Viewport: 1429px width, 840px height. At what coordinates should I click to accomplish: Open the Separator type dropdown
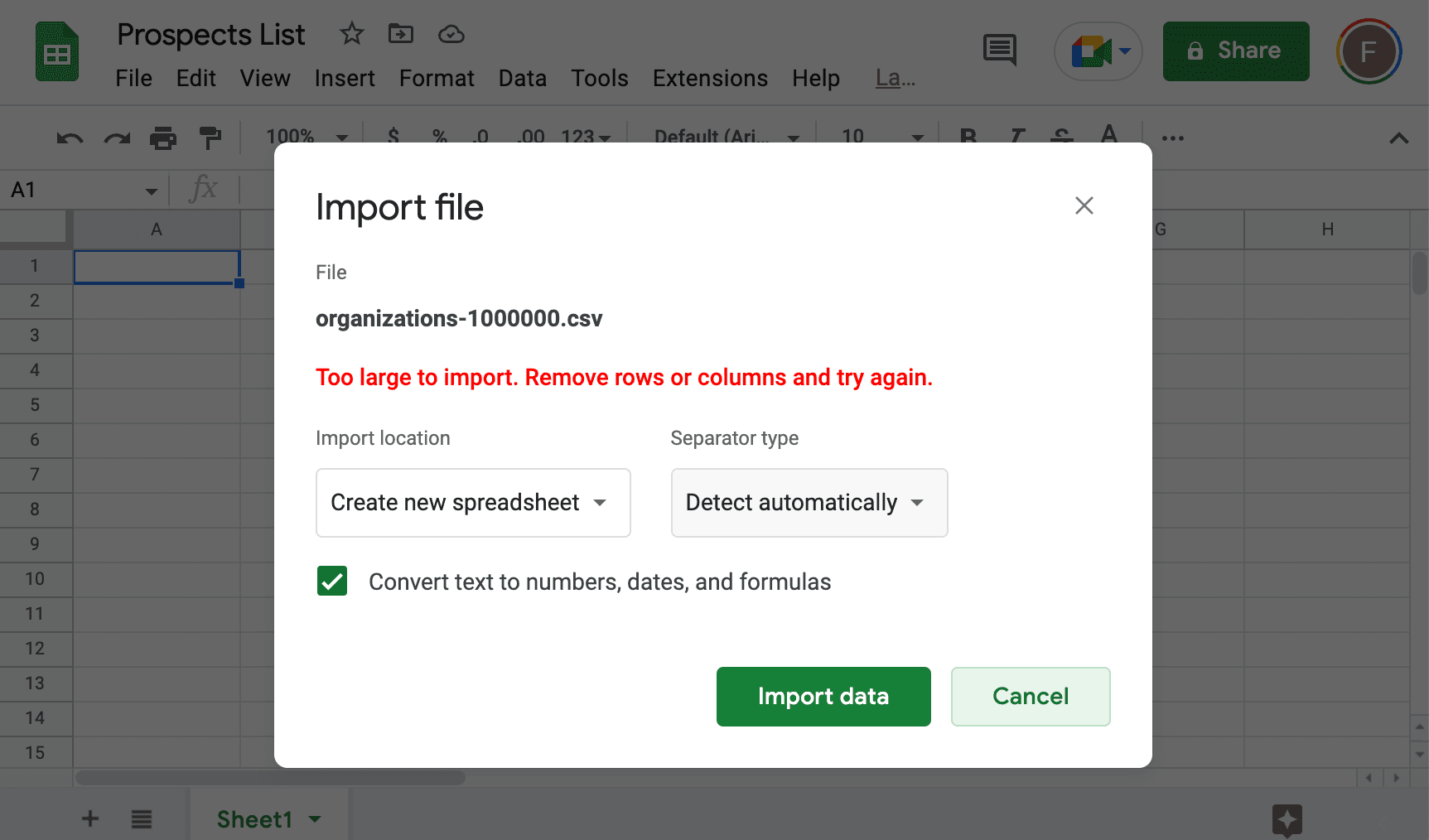tap(809, 503)
